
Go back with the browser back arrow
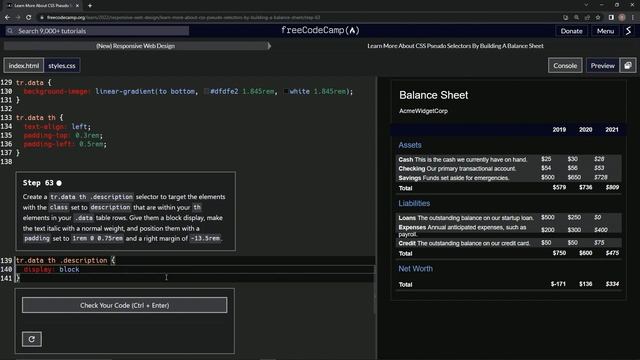[7, 18]
